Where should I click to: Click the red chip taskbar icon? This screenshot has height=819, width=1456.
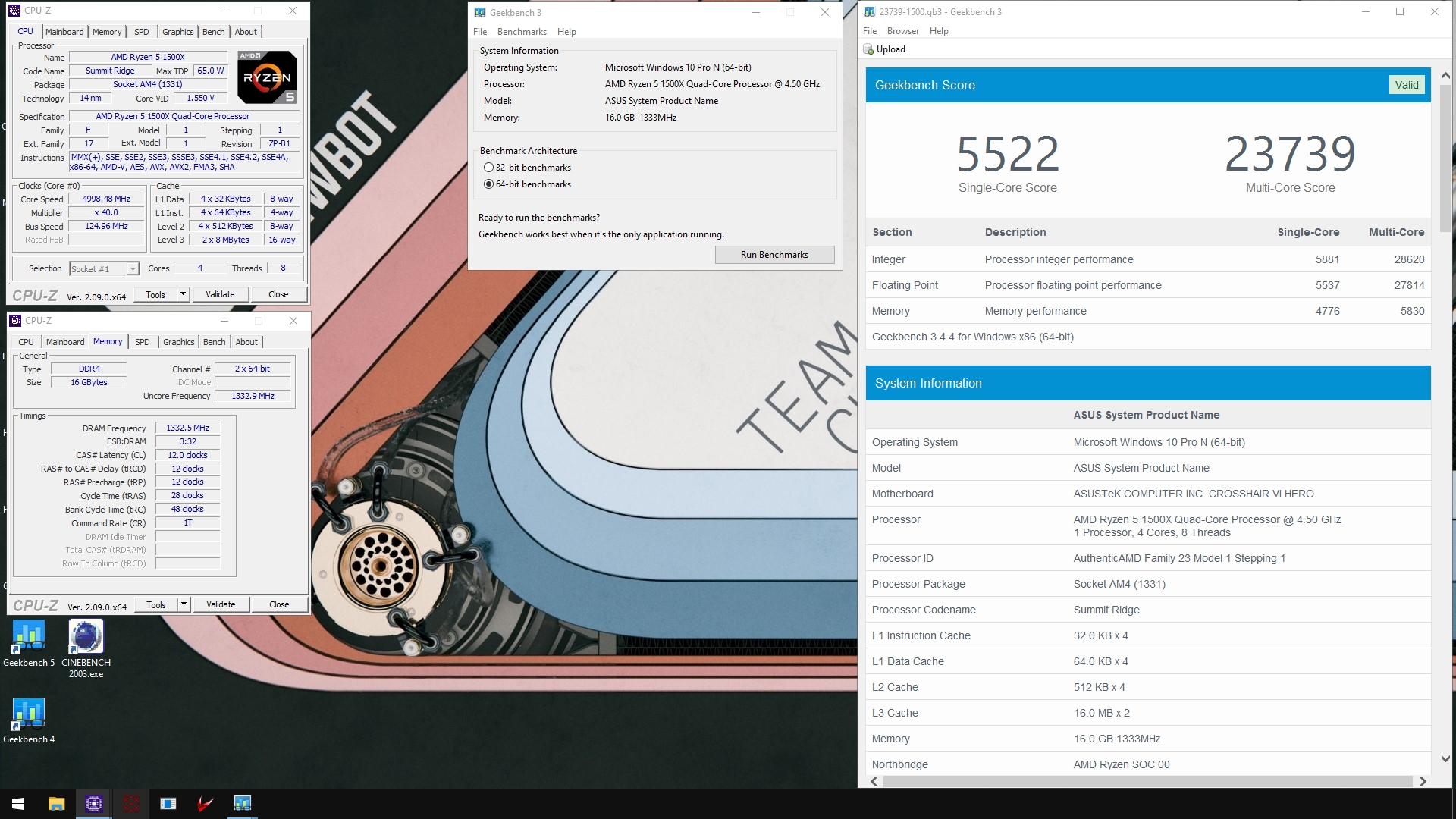[131, 803]
